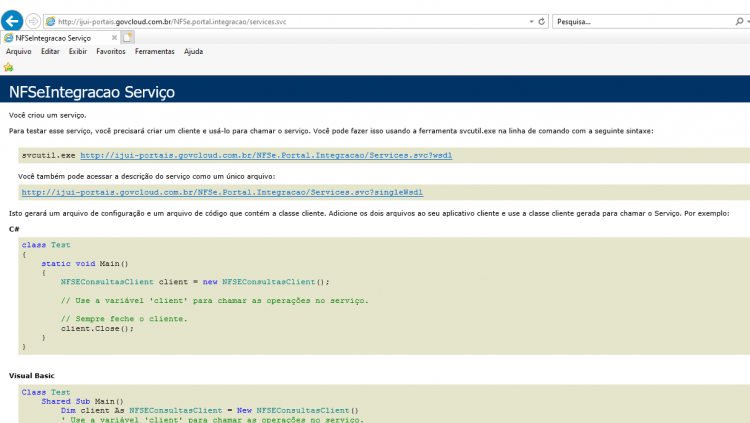Click inside the Pesquisa search field
This screenshot has width=750, height=423.
coord(643,22)
